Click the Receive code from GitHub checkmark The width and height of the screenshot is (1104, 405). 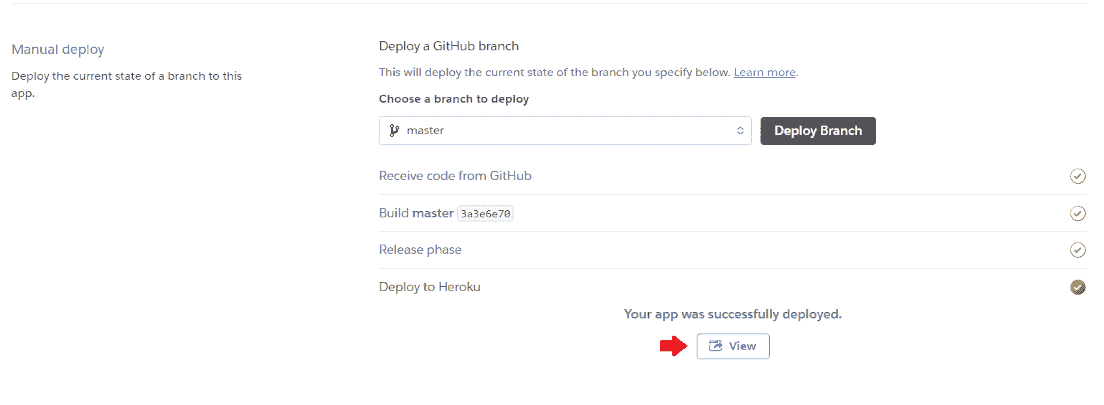[x=1077, y=176]
